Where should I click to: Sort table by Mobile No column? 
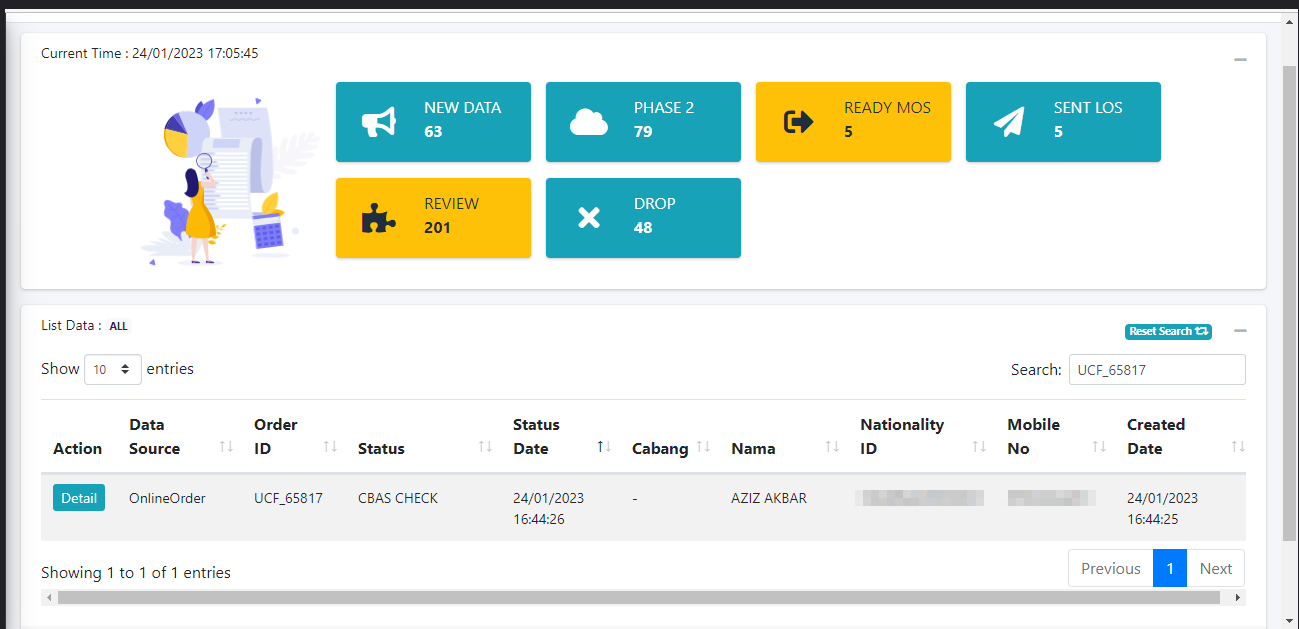(x=1055, y=437)
